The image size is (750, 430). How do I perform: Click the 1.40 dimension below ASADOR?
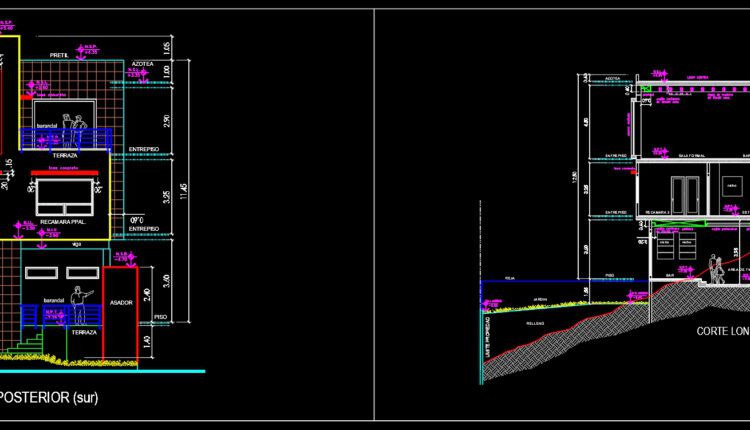[x=147, y=341]
